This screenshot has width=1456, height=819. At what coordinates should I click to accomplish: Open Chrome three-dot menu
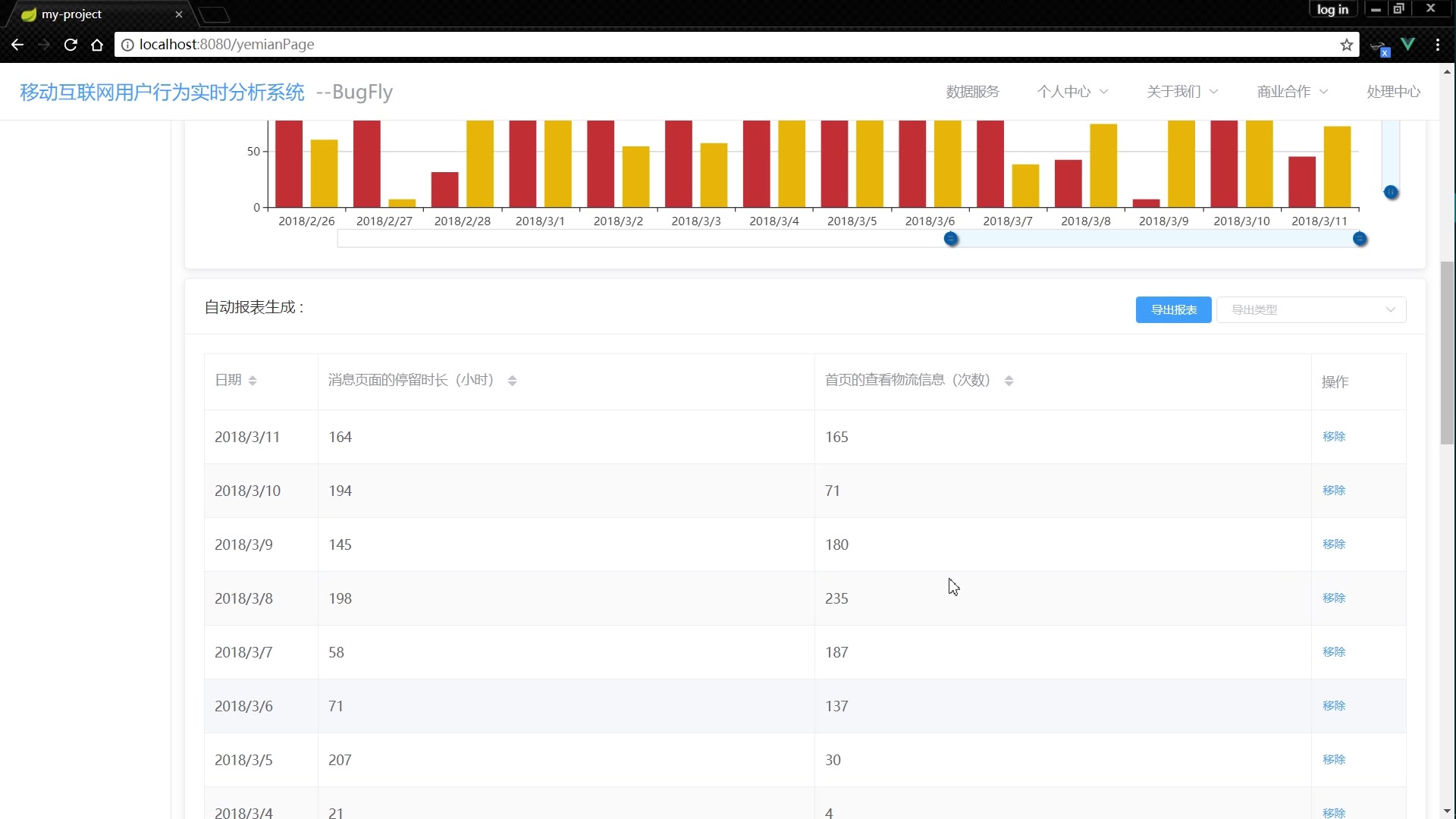pos(1438,45)
